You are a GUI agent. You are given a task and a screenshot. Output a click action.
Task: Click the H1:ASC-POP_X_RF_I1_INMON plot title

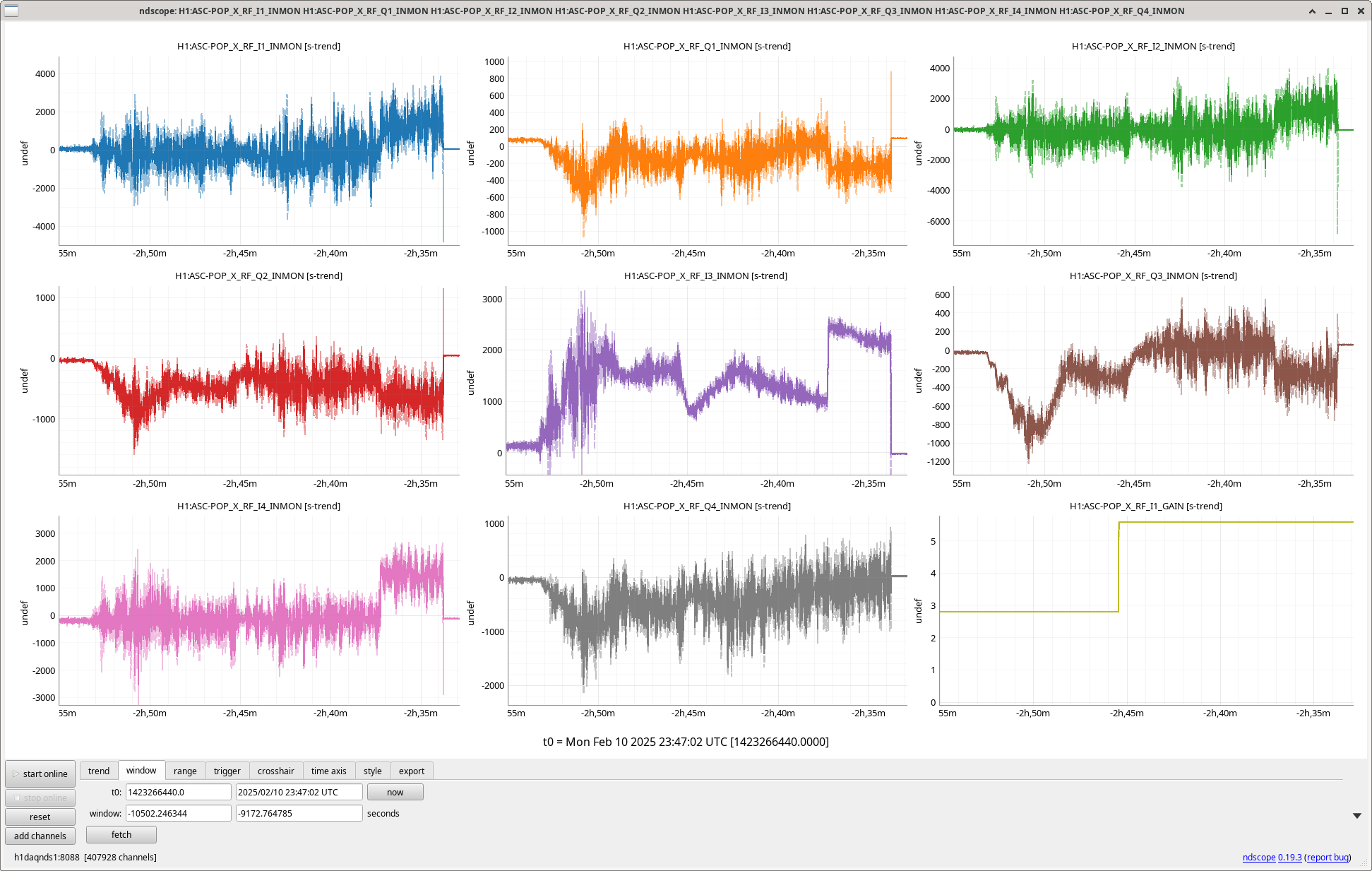click(x=258, y=46)
